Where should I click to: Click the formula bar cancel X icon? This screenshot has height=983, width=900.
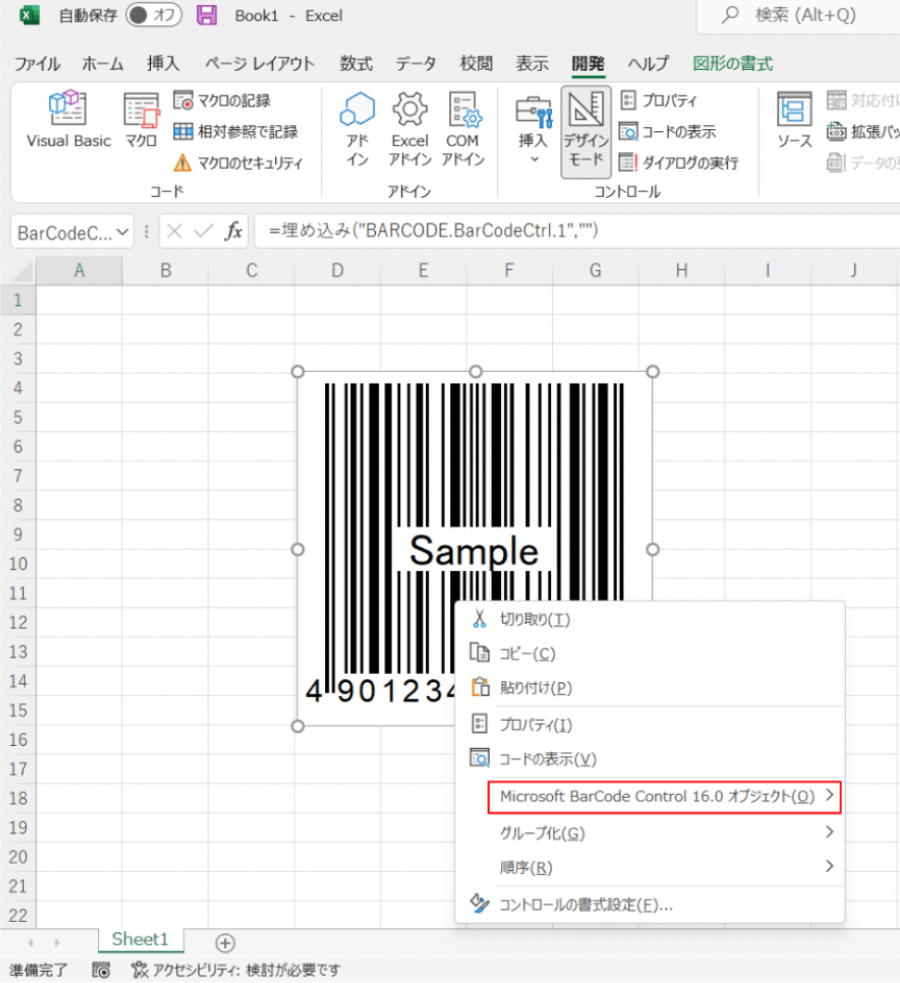point(175,232)
